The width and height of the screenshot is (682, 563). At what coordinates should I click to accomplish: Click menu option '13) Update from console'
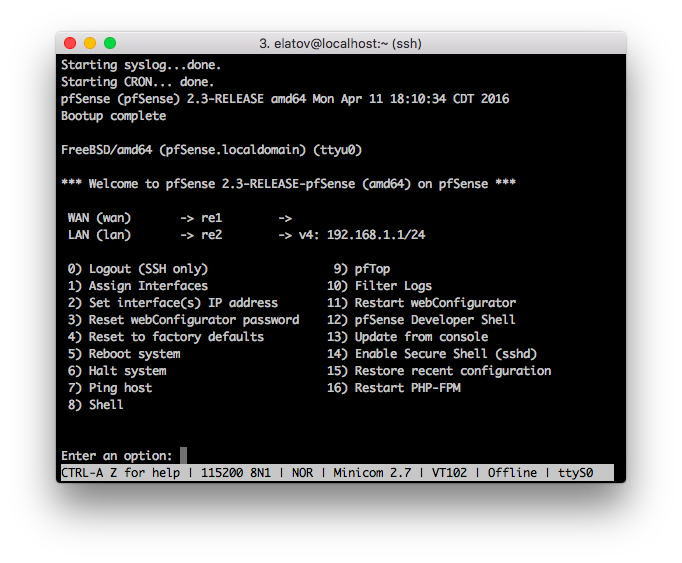pos(408,337)
